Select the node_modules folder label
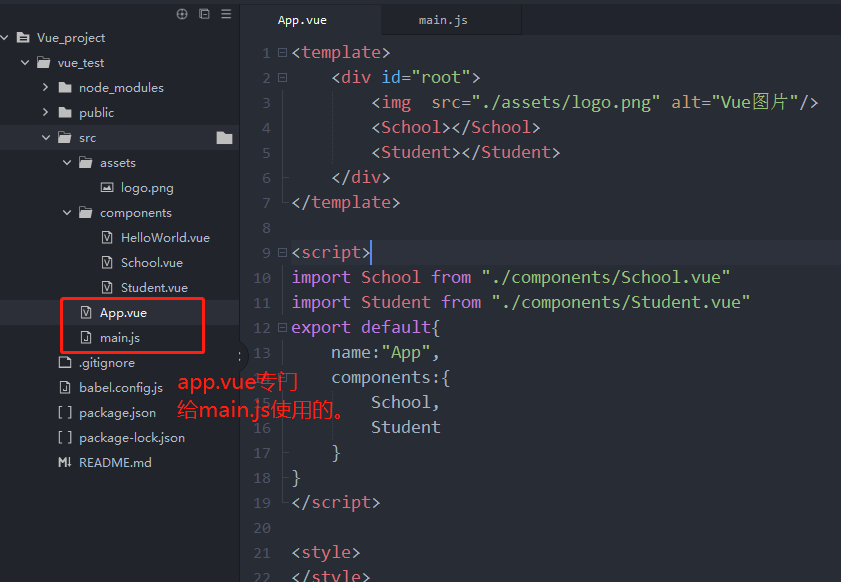Viewport: 841px width, 582px height. coord(121,88)
